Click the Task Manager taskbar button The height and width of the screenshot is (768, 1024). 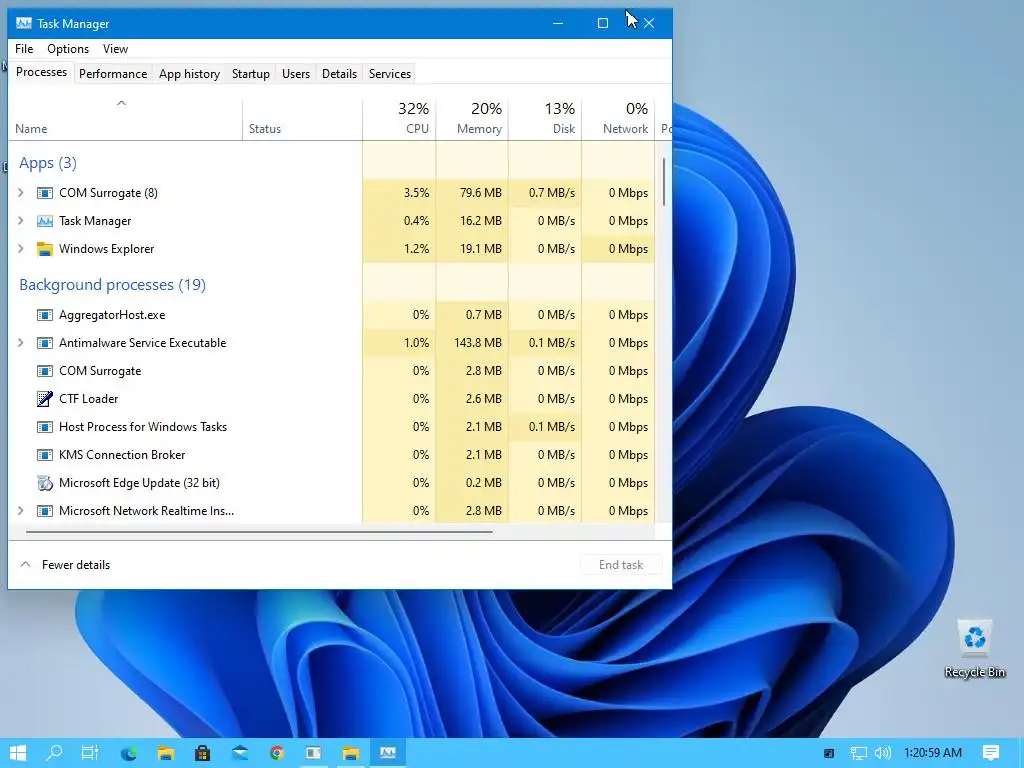coord(388,753)
